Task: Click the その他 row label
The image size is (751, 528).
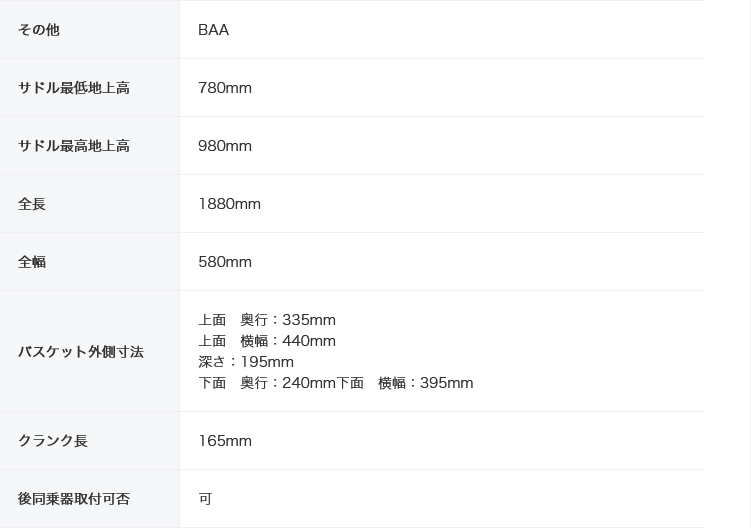Action: tap(38, 30)
